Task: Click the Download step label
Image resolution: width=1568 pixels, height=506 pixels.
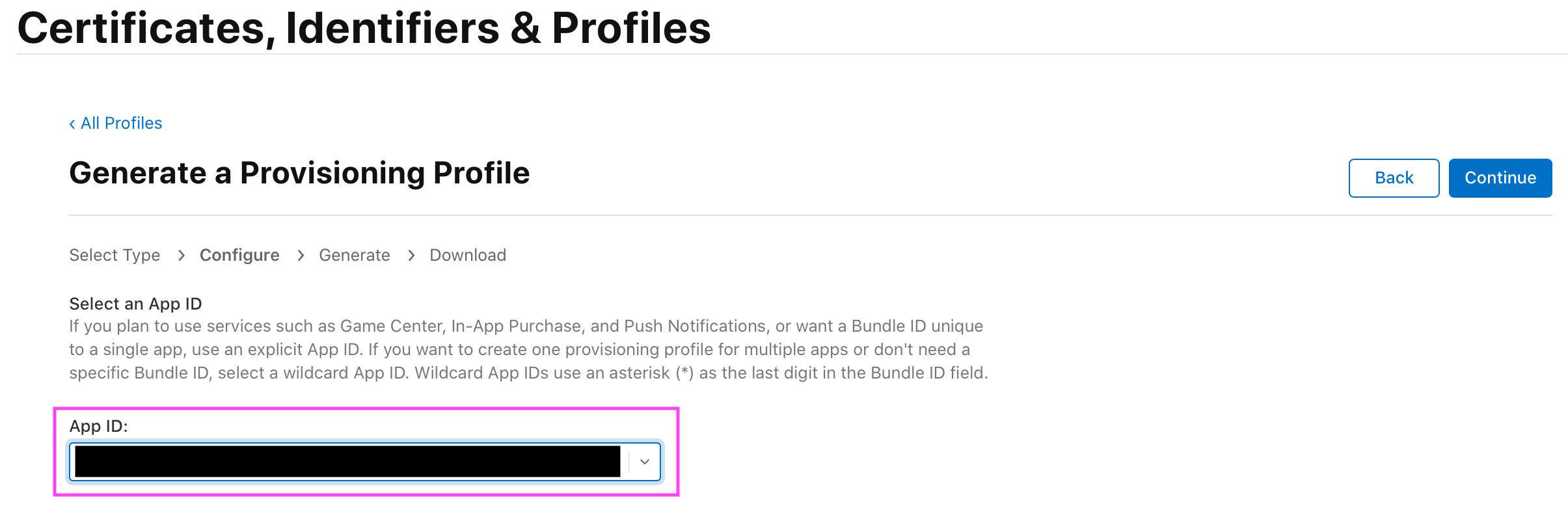Action: pyautogui.click(x=468, y=256)
